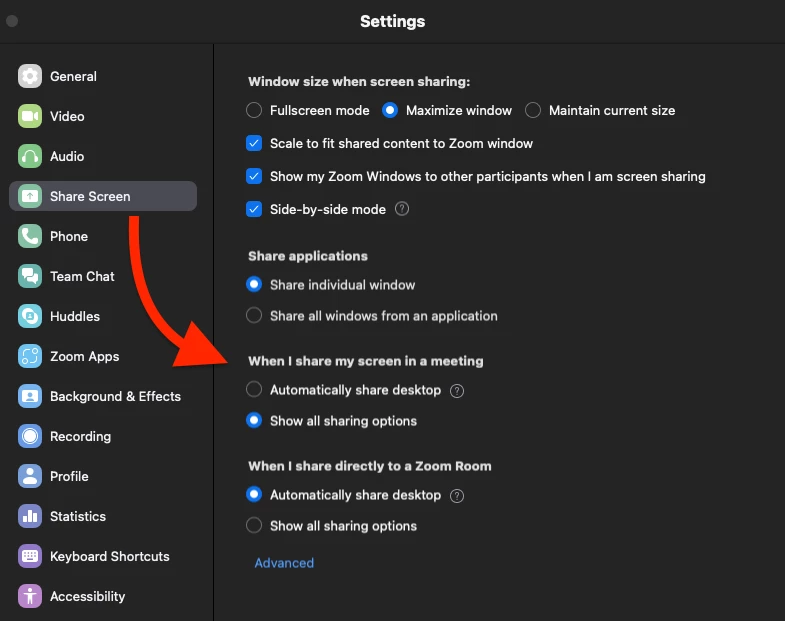
Task: Click the Audio headphones icon
Action: 30,156
